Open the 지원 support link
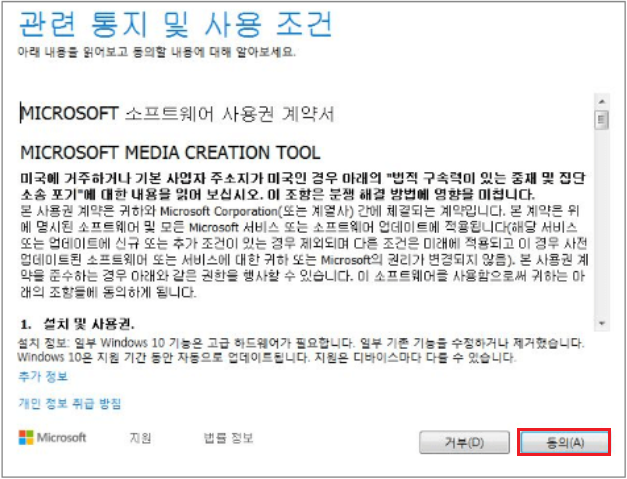627x479 pixels. [140, 438]
